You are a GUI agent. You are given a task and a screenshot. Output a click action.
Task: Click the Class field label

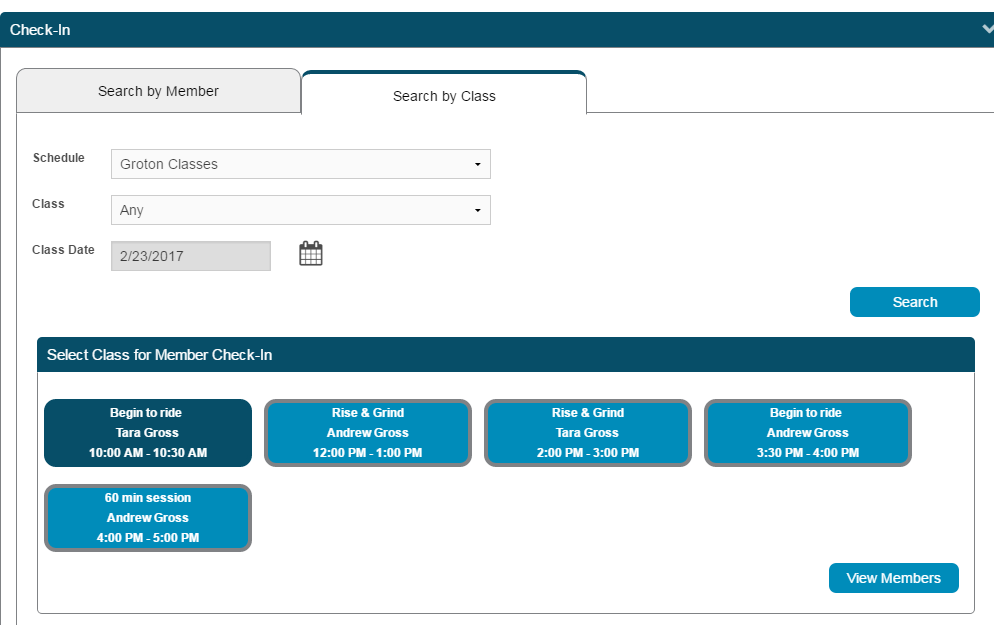click(x=48, y=204)
